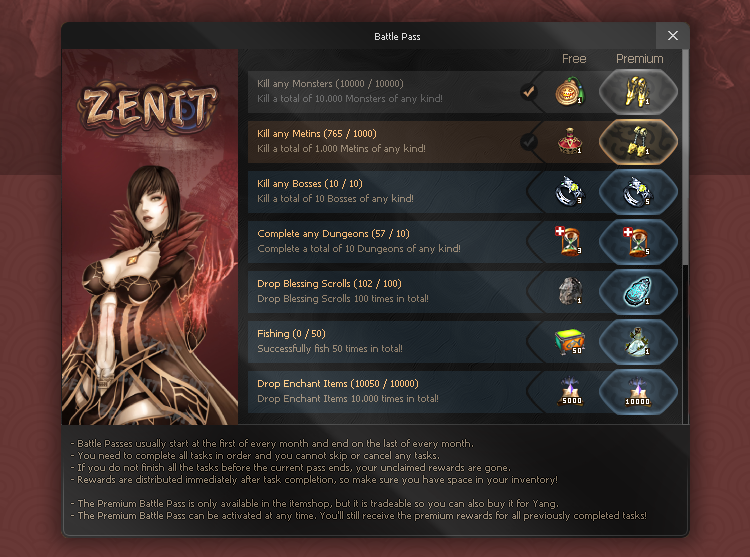Screen dimensions: 750x557
Task: Close the Battle Pass window
Action: [673, 35]
